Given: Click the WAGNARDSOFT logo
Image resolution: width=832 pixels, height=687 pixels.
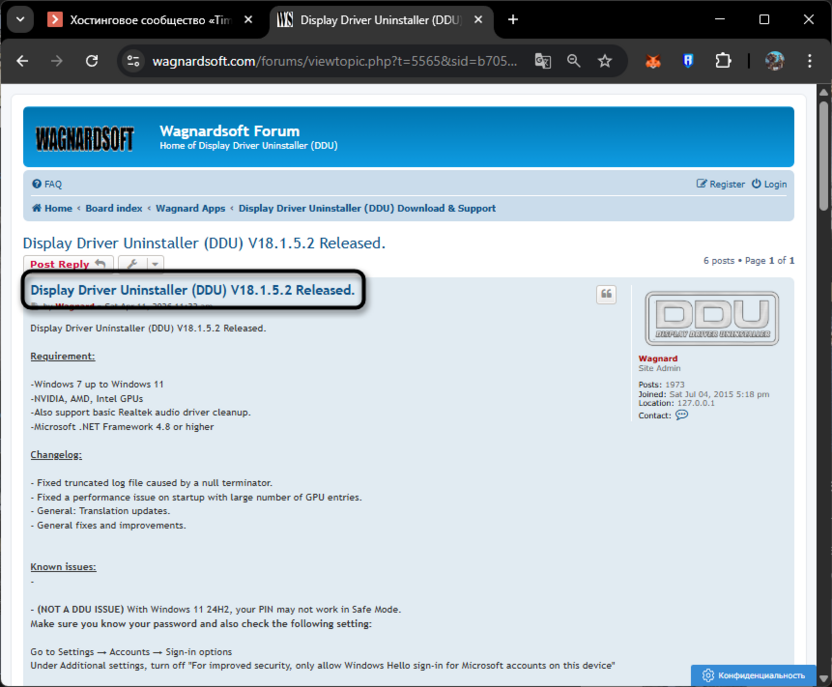Looking at the screenshot, I should coord(85,139).
